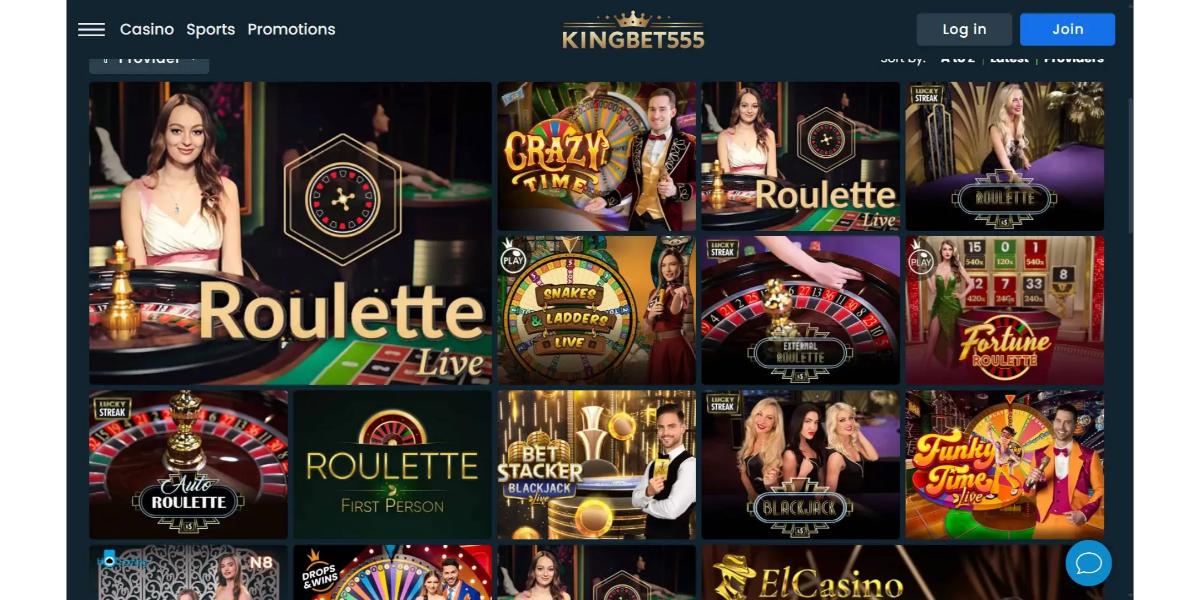Screen dimensions: 1200x600
Task: Click Lucky Streak badge on External Roulette tile
Action: click(722, 250)
